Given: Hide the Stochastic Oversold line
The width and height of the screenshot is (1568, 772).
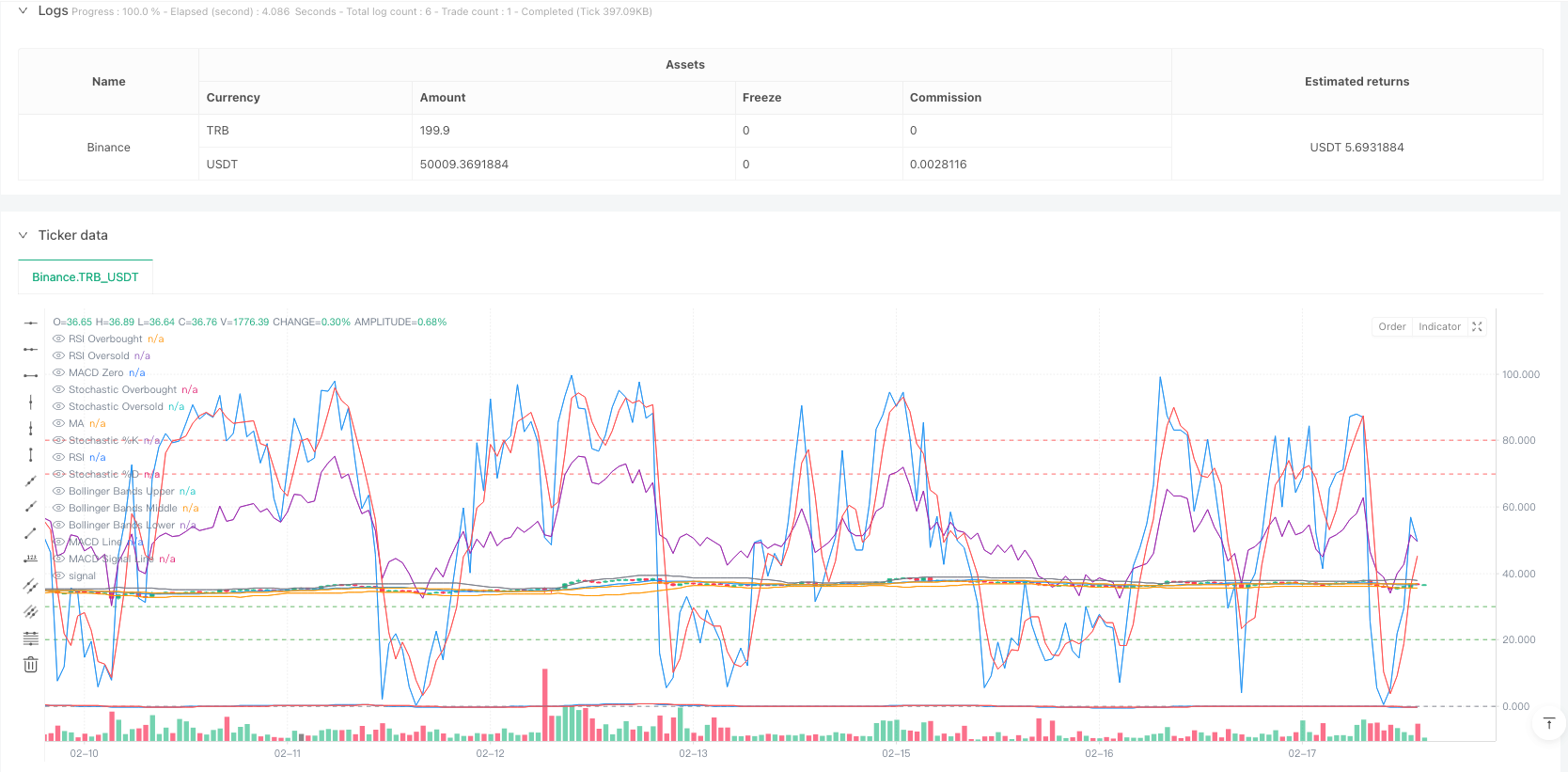Looking at the screenshot, I should click(x=58, y=406).
